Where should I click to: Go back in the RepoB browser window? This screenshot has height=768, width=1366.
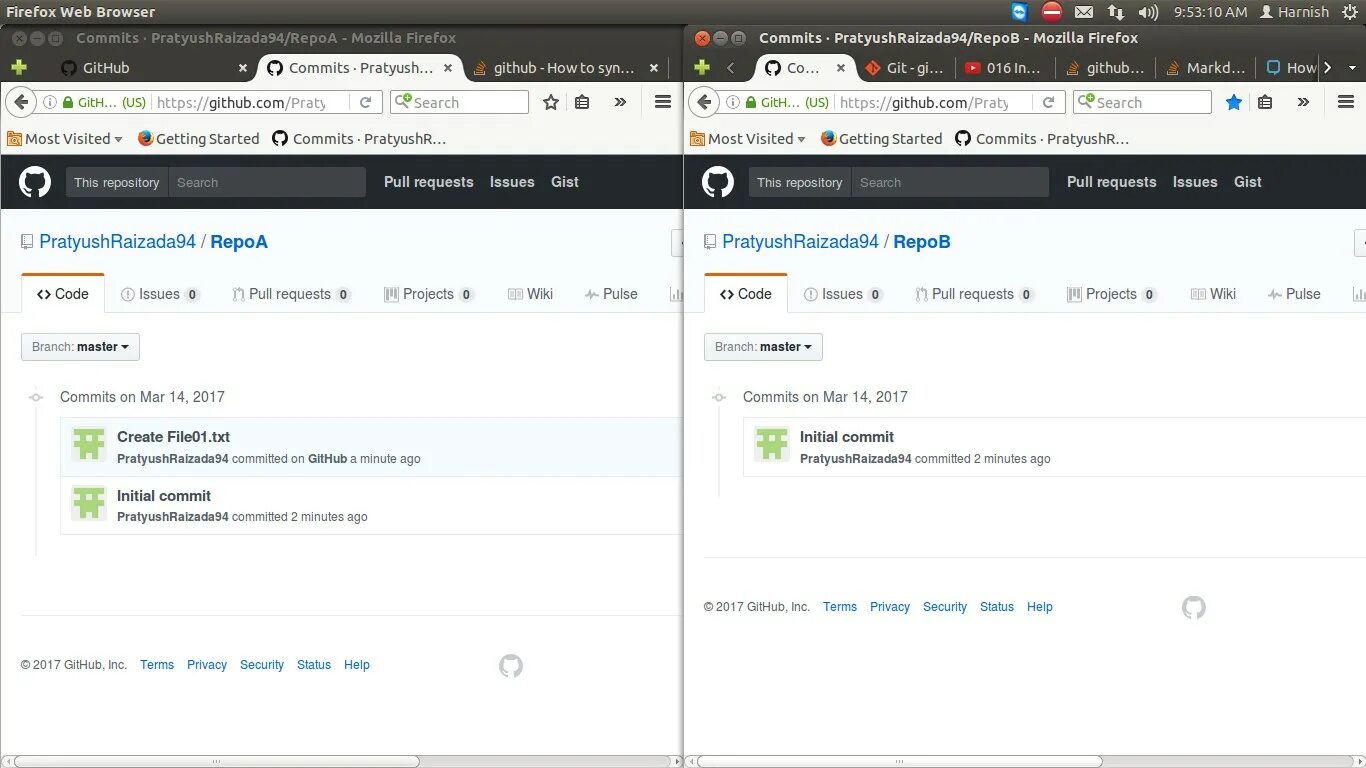[x=704, y=102]
